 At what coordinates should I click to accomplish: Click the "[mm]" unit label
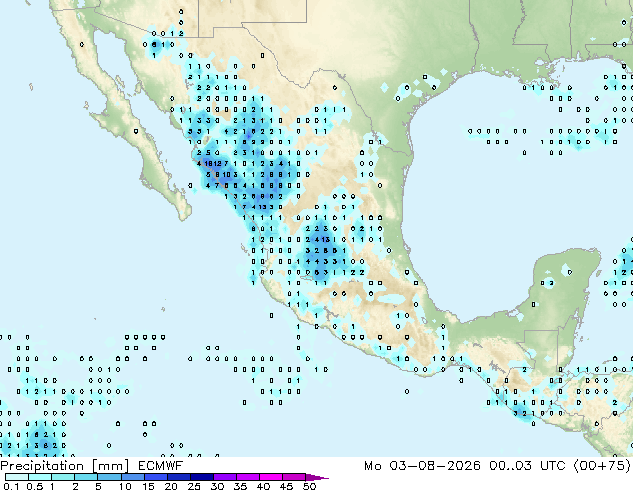(x=111, y=466)
